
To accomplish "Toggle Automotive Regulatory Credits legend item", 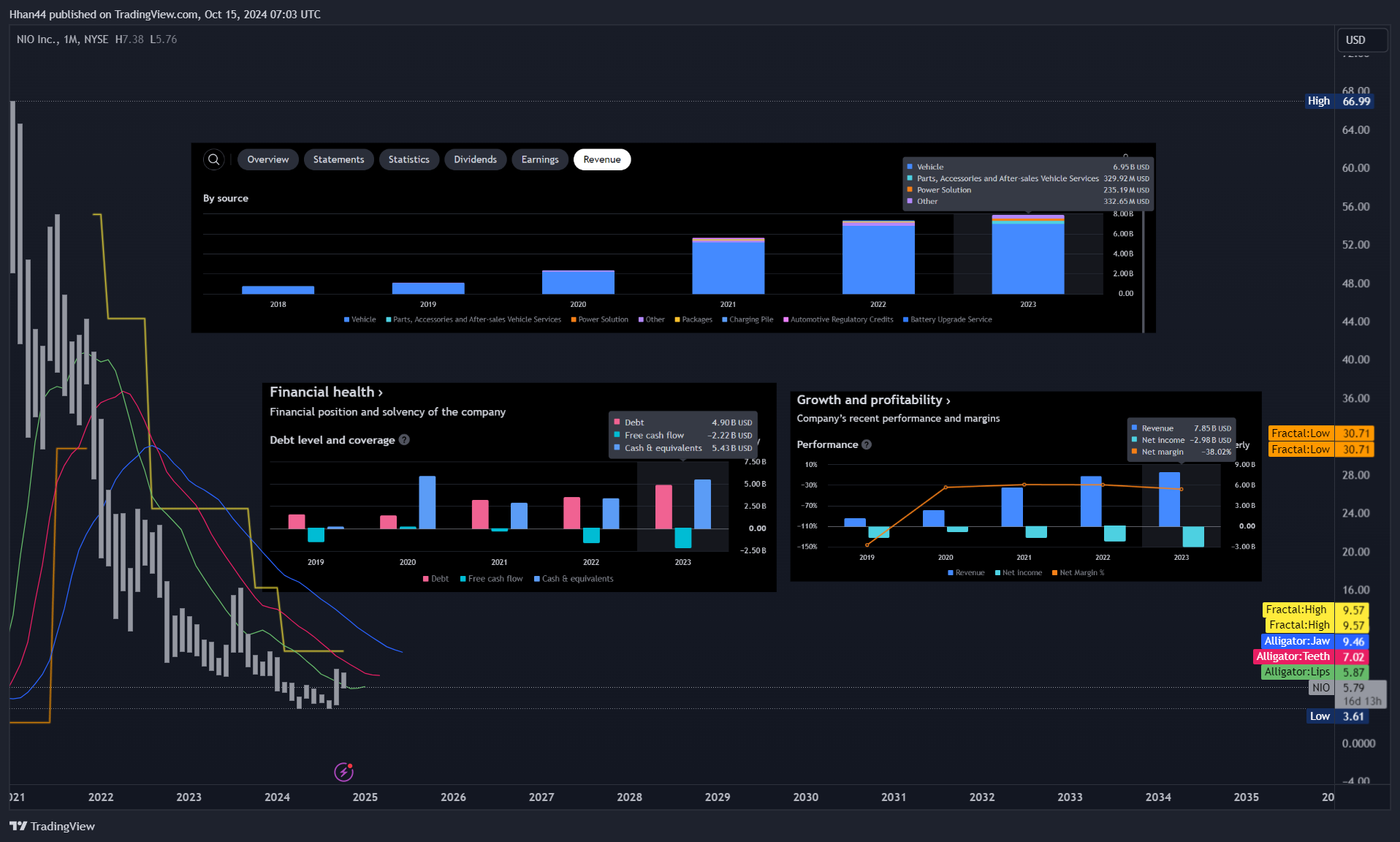I will click(838, 319).
